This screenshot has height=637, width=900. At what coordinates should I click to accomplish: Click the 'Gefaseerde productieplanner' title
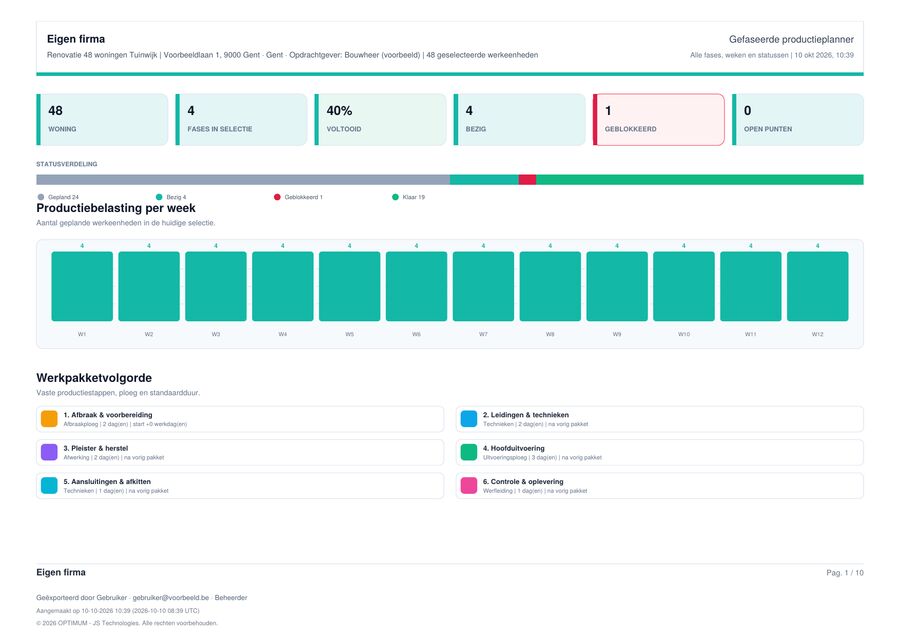pos(791,39)
